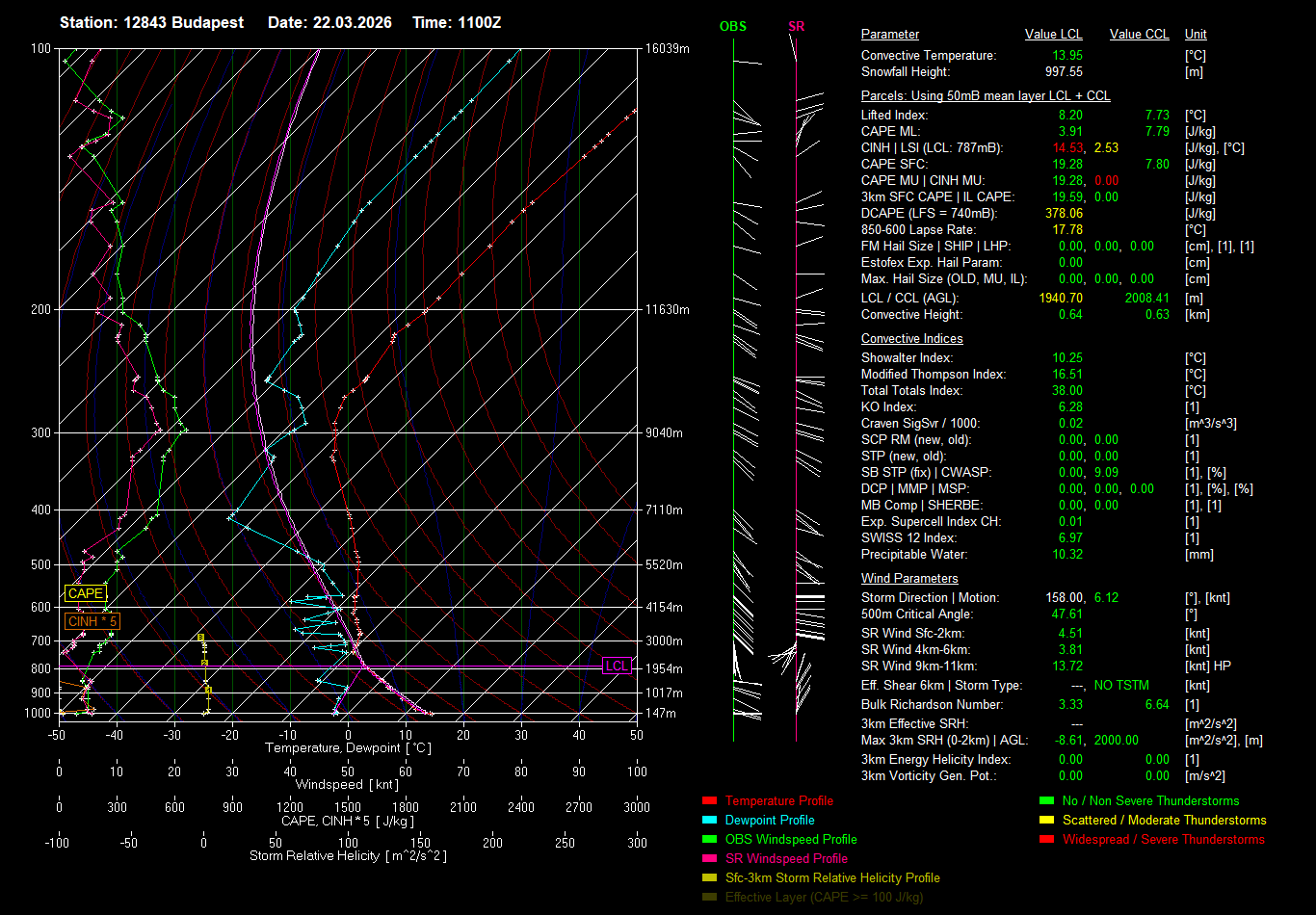Click the Parcels mean layer heading
This screenshot has width=1316, height=915.
[985, 96]
